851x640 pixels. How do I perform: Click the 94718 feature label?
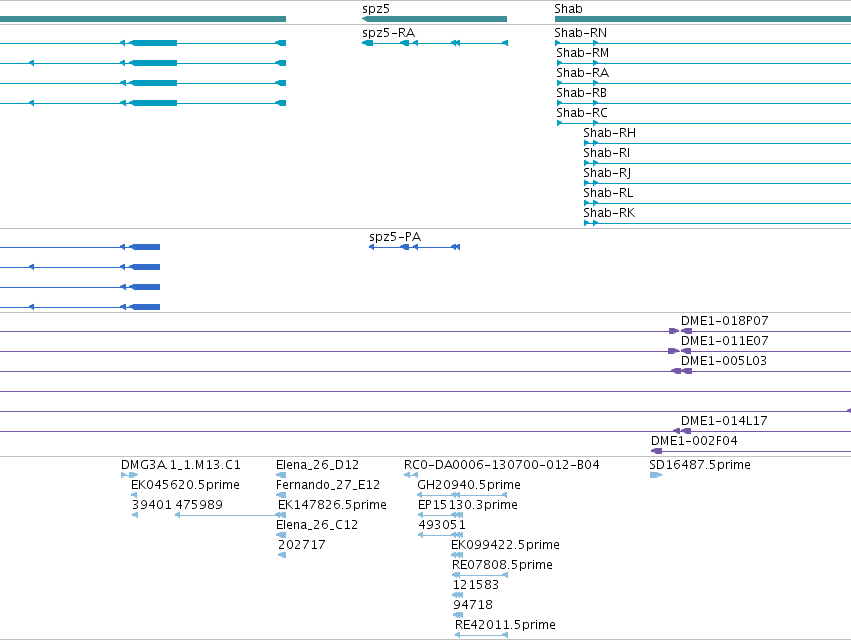tap(473, 605)
